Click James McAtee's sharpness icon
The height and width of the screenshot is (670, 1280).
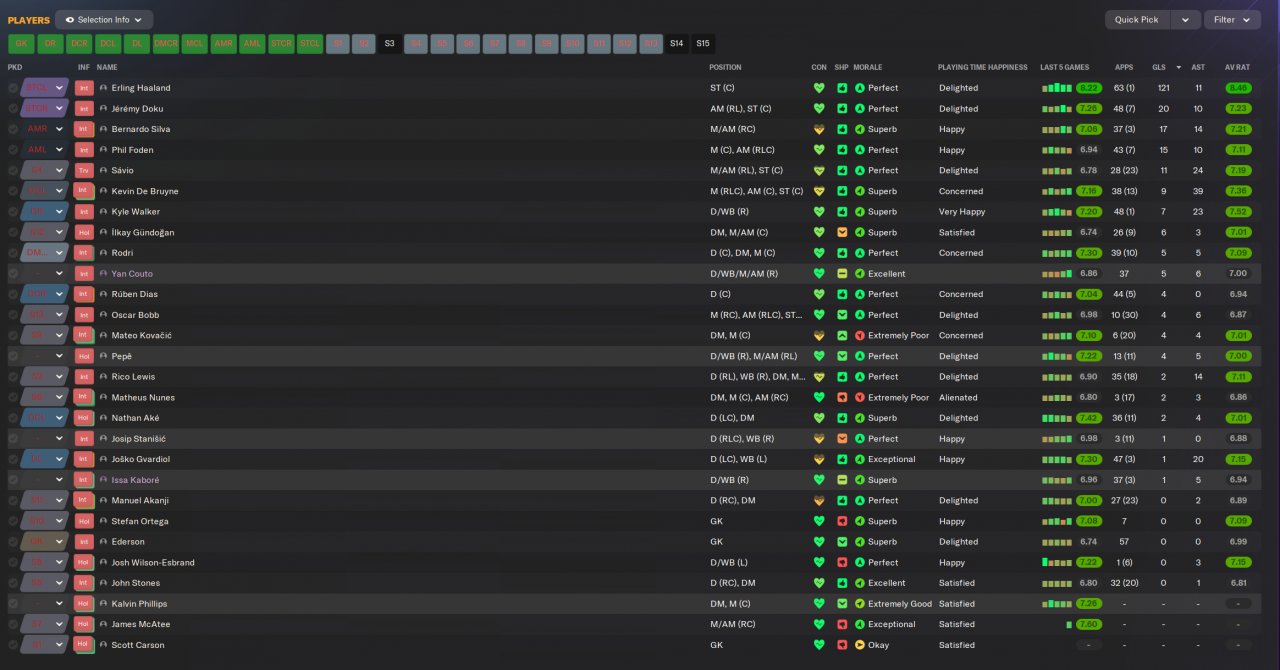(842, 624)
